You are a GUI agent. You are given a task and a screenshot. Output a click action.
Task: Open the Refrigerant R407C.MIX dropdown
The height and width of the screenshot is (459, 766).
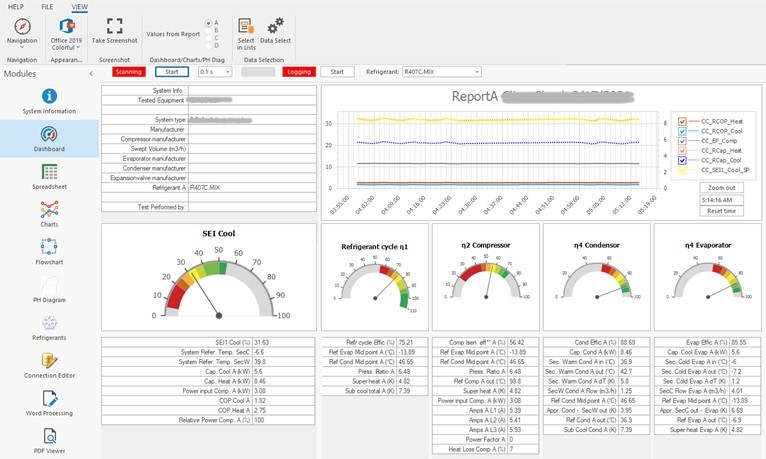[442, 72]
